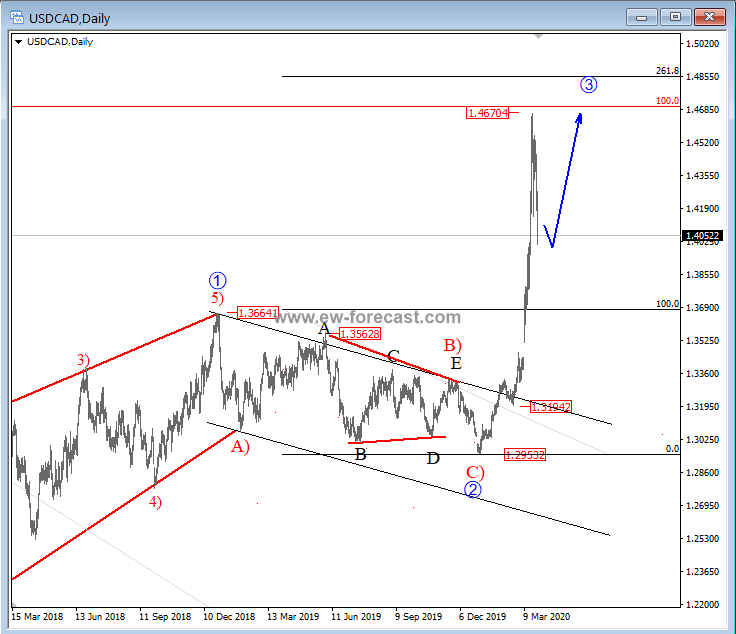Viewport: 736px width, 634px height.
Task: Click the circled blue wave 3 label
Action: point(589,85)
